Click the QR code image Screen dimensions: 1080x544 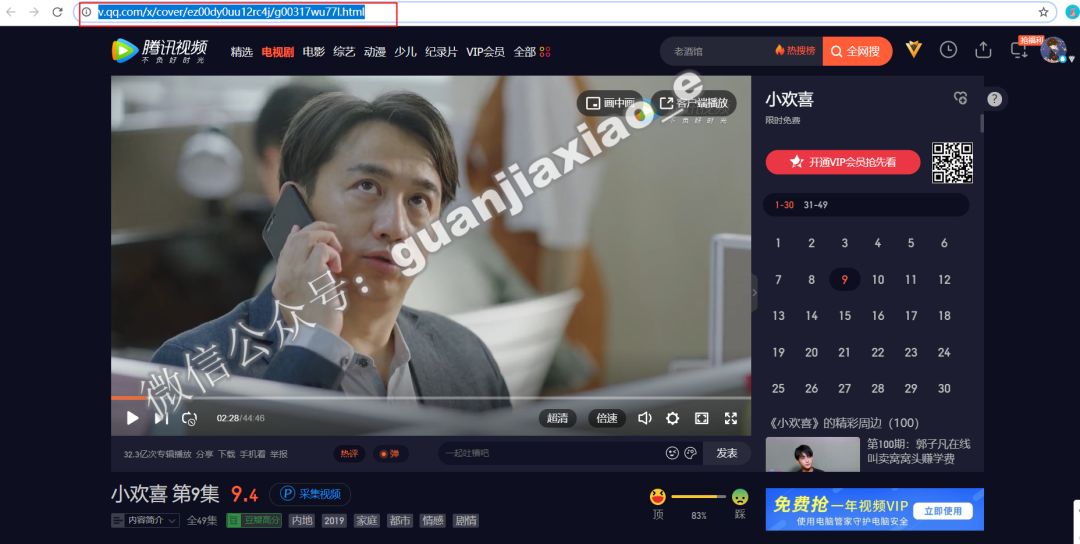[953, 163]
